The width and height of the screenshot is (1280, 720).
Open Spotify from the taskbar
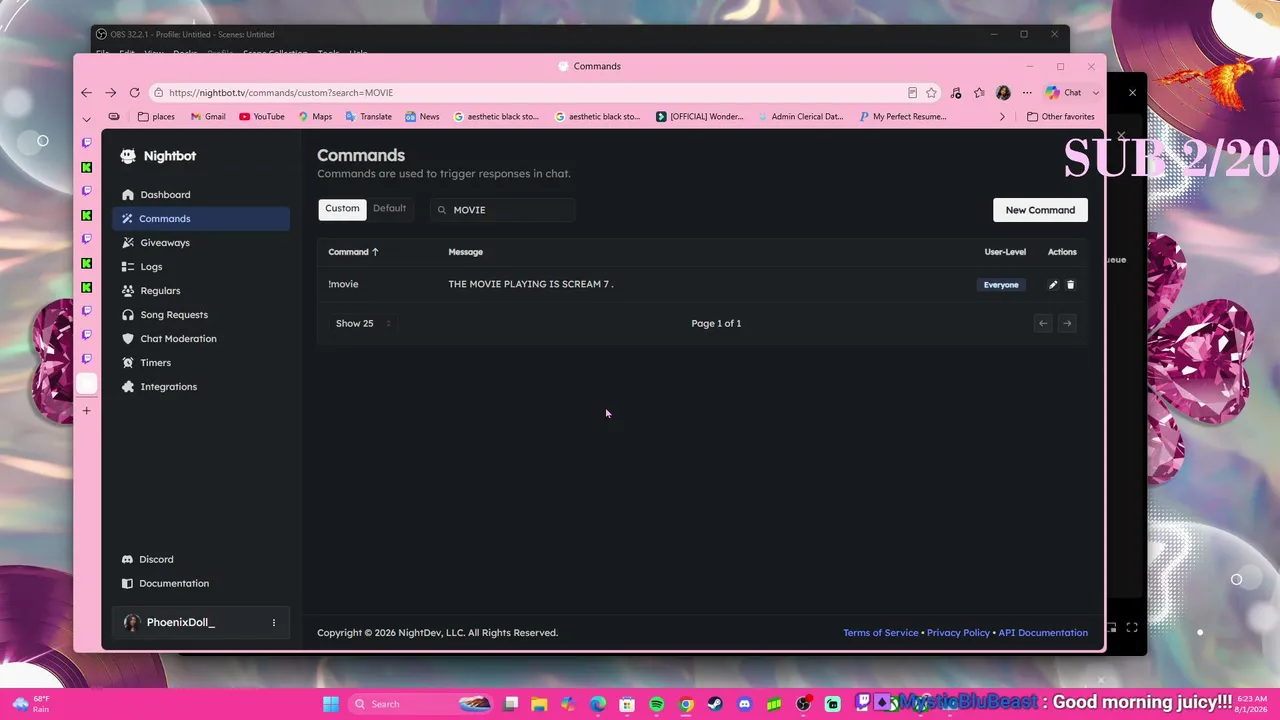tap(657, 704)
